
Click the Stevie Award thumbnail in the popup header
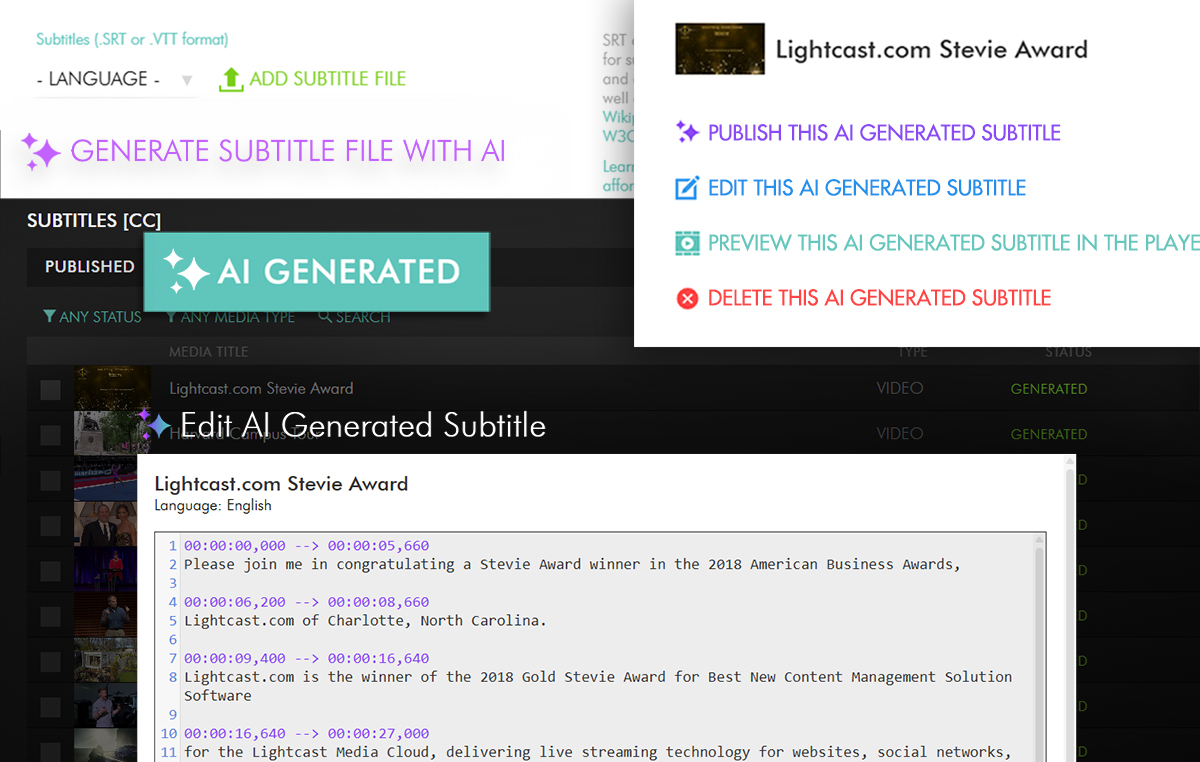tap(719, 49)
